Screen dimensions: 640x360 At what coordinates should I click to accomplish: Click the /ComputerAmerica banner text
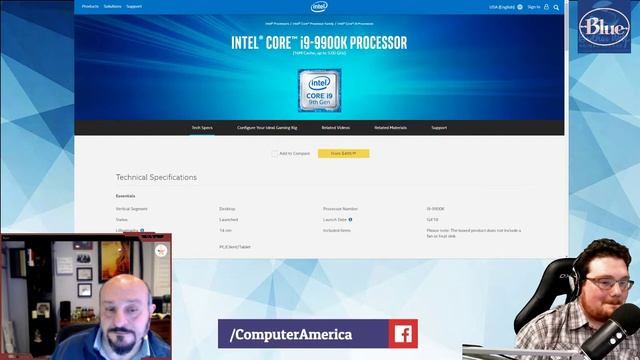[291, 334]
